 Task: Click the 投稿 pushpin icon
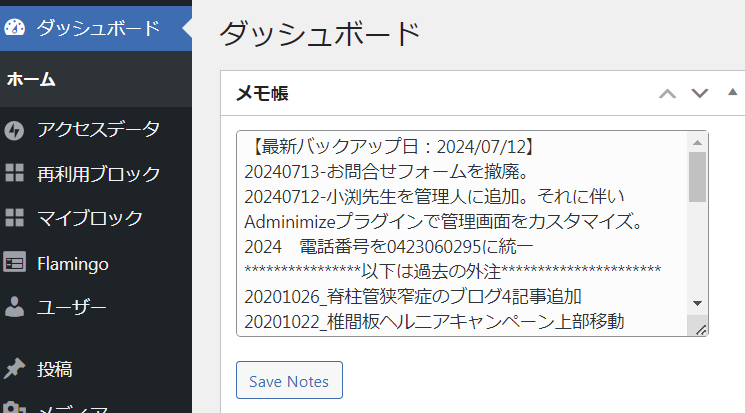[15, 369]
